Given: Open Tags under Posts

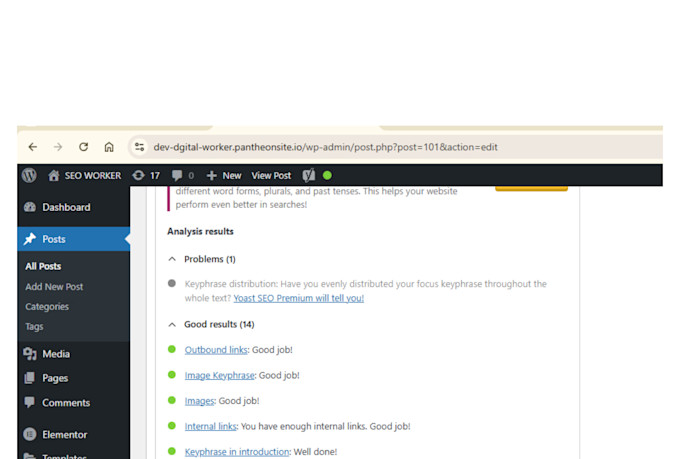Looking at the screenshot, I should pos(34,327).
